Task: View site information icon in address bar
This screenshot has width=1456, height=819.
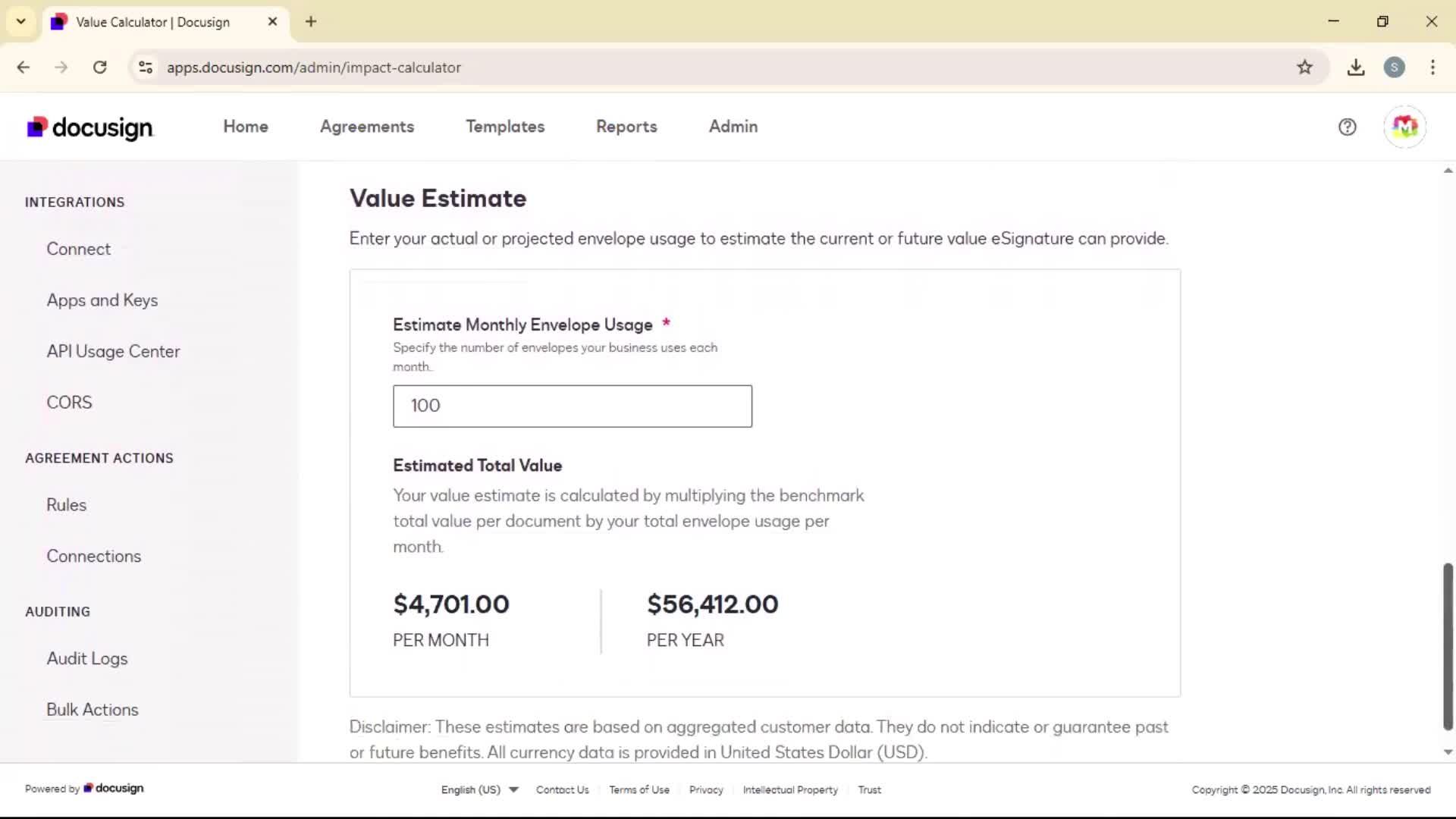Action: point(146,67)
